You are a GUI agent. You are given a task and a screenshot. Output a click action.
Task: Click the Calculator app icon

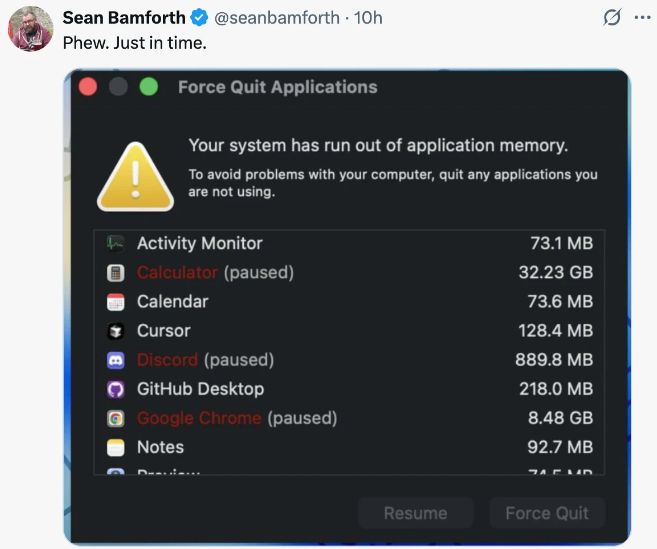pos(116,272)
